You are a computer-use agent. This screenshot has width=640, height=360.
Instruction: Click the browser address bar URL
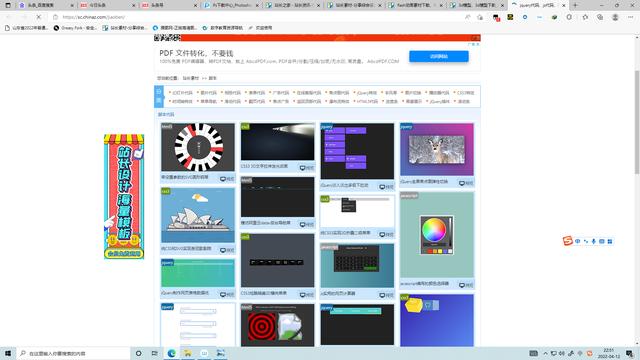click(94, 17)
